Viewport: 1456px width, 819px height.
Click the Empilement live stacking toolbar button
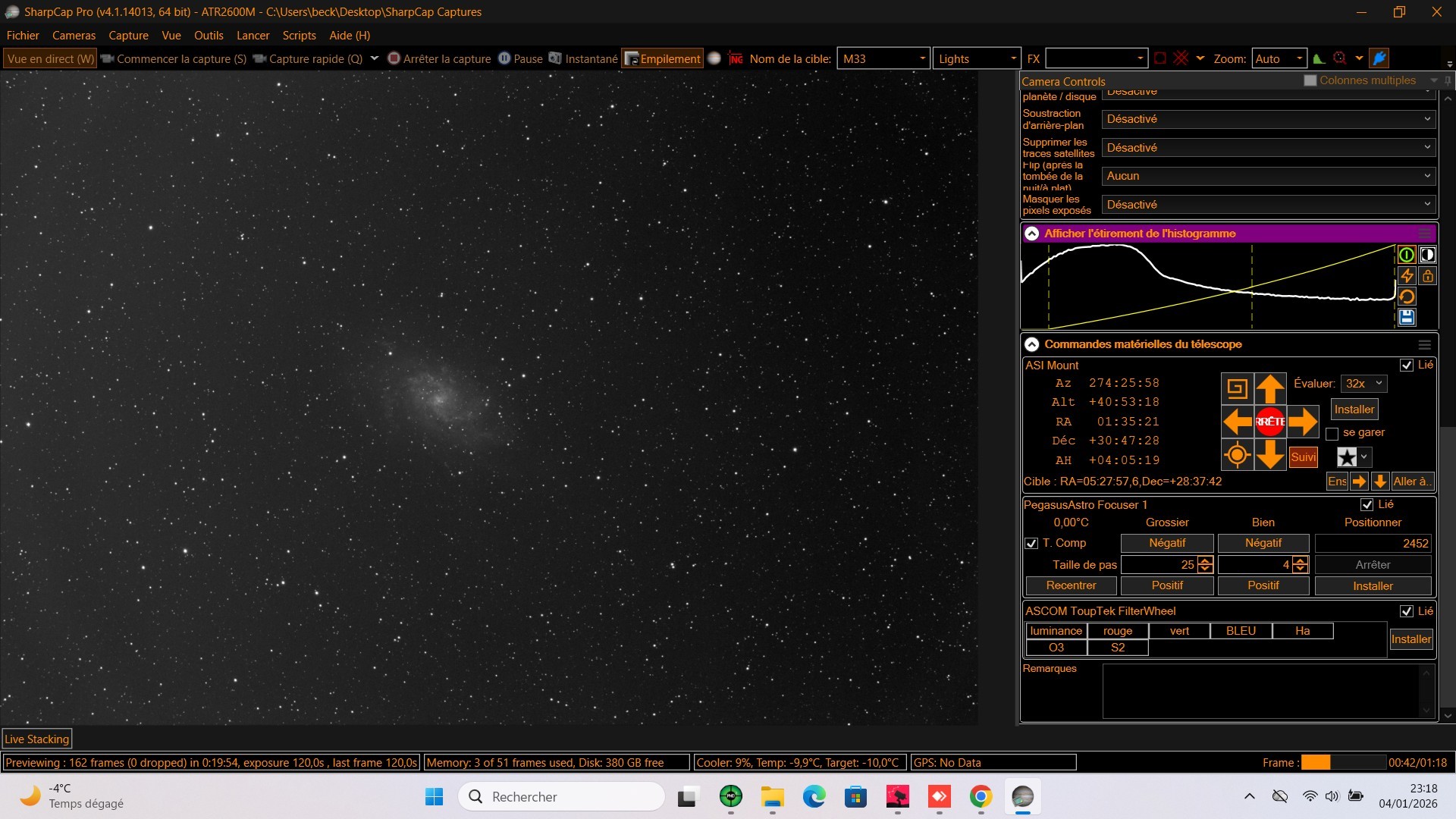662,58
